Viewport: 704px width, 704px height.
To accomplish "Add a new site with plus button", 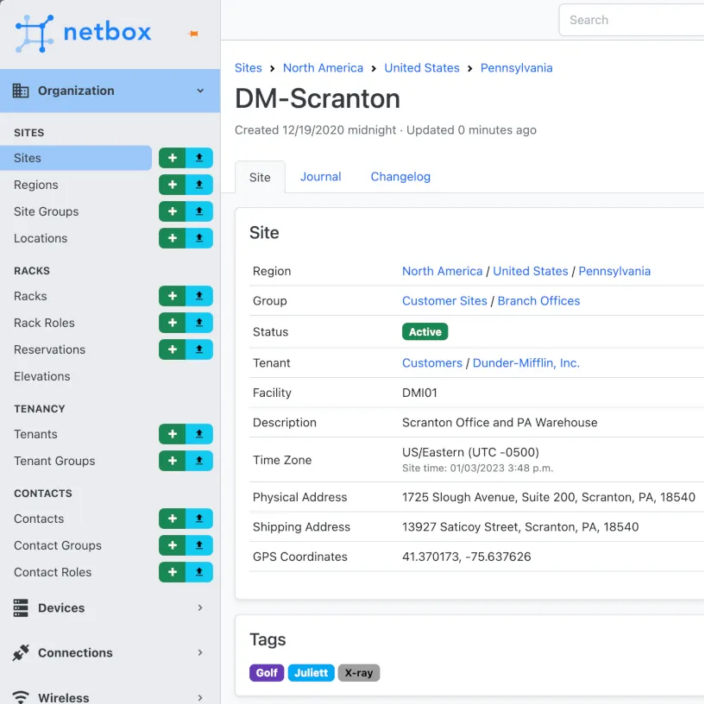I will point(172,158).
